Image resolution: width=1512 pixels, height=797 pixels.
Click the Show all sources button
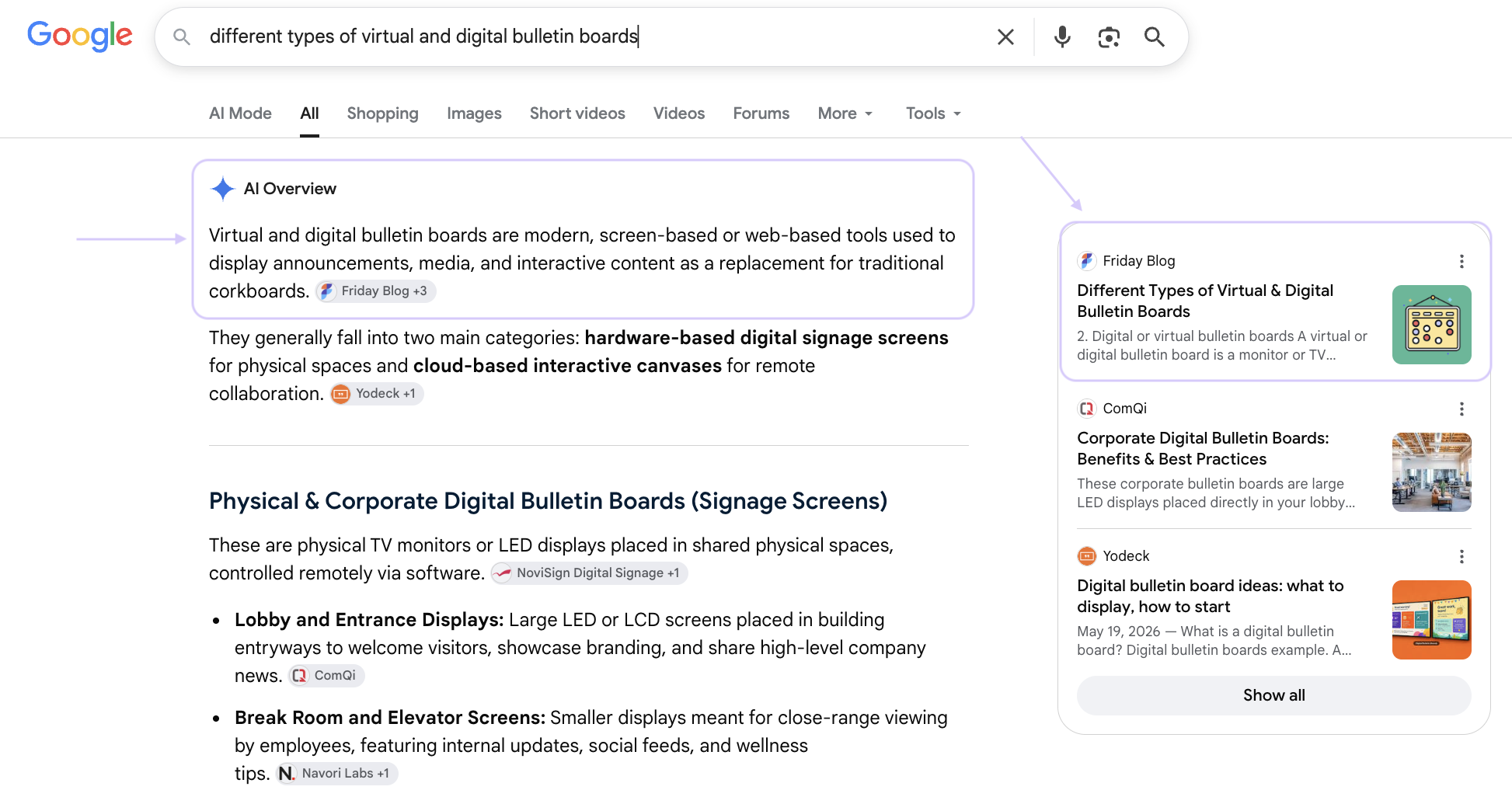coord(1274,695)
